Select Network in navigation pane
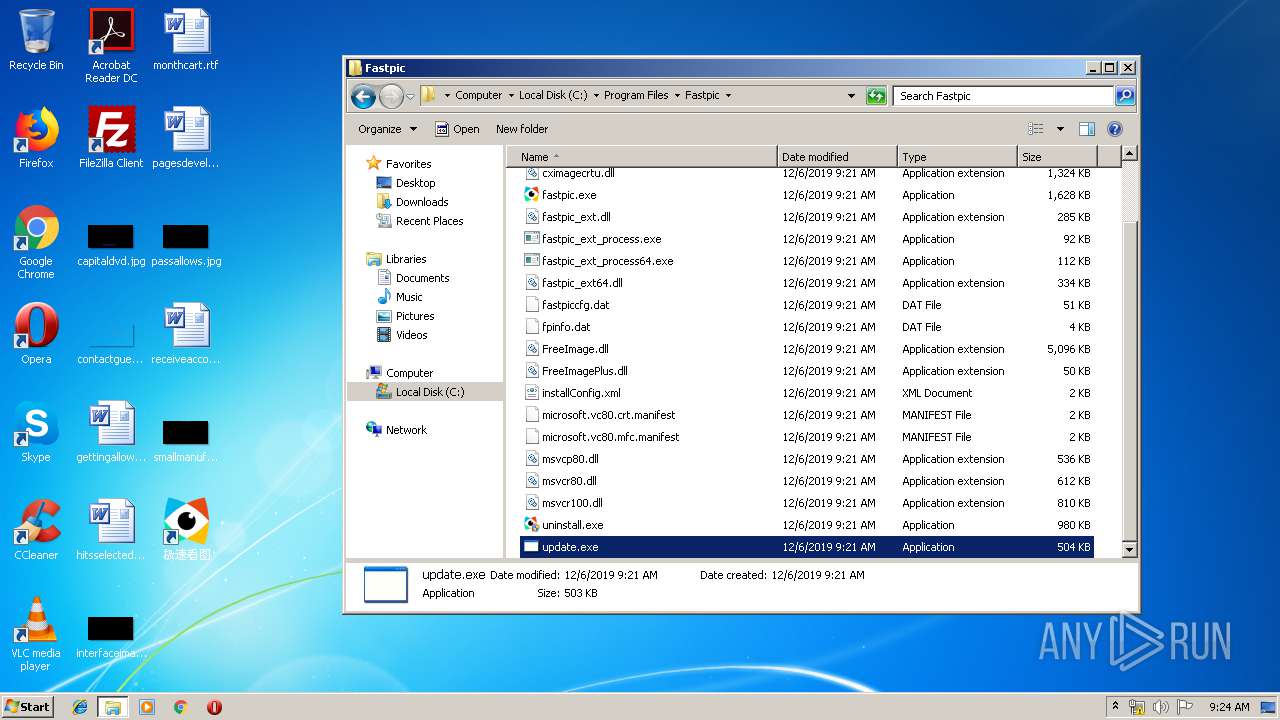Image resolution: width=1280 pixels, height=720 pixels. [x=406, y=430]
